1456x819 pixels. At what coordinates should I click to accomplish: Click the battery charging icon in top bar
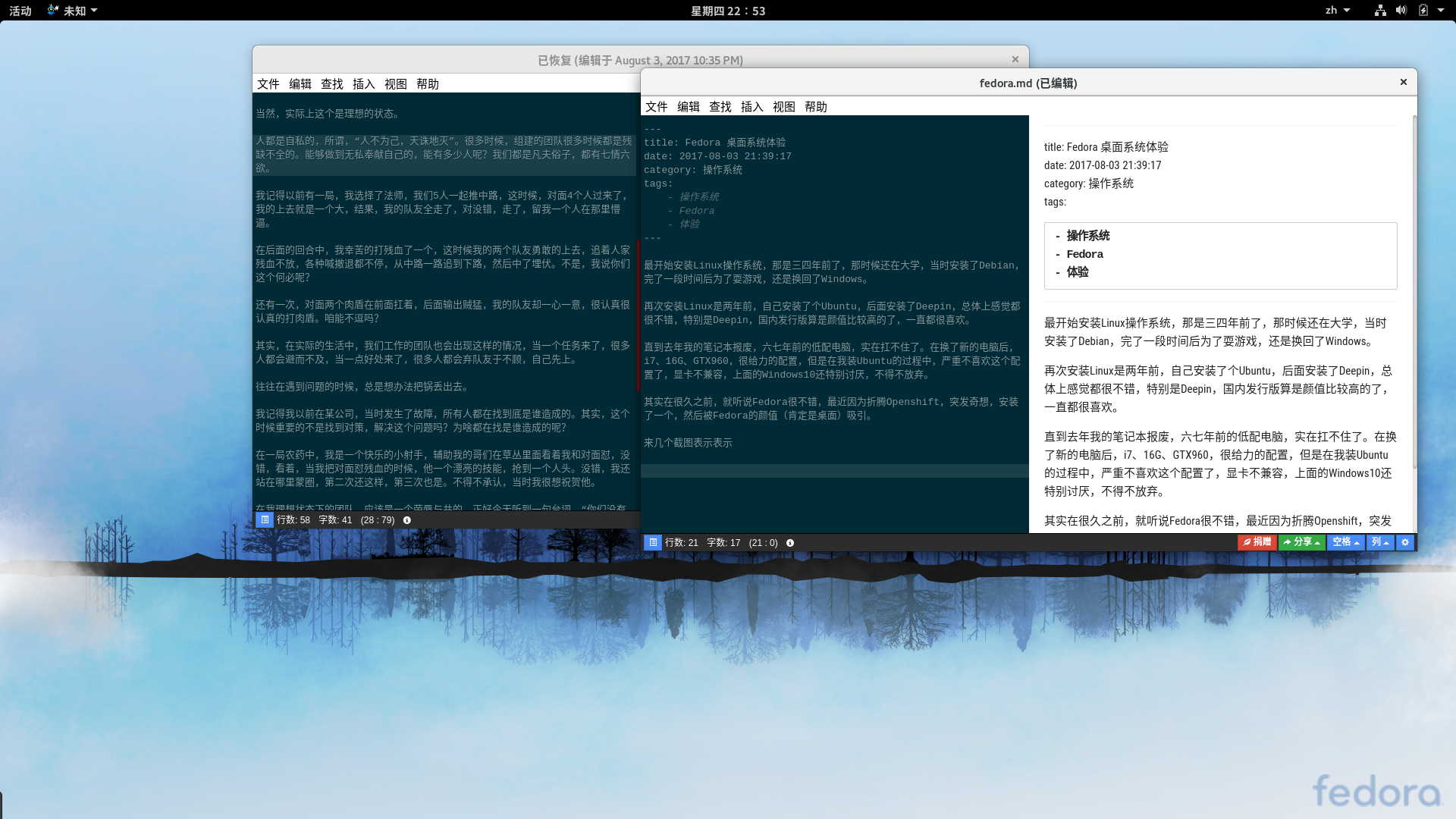tap(1423, 11)
